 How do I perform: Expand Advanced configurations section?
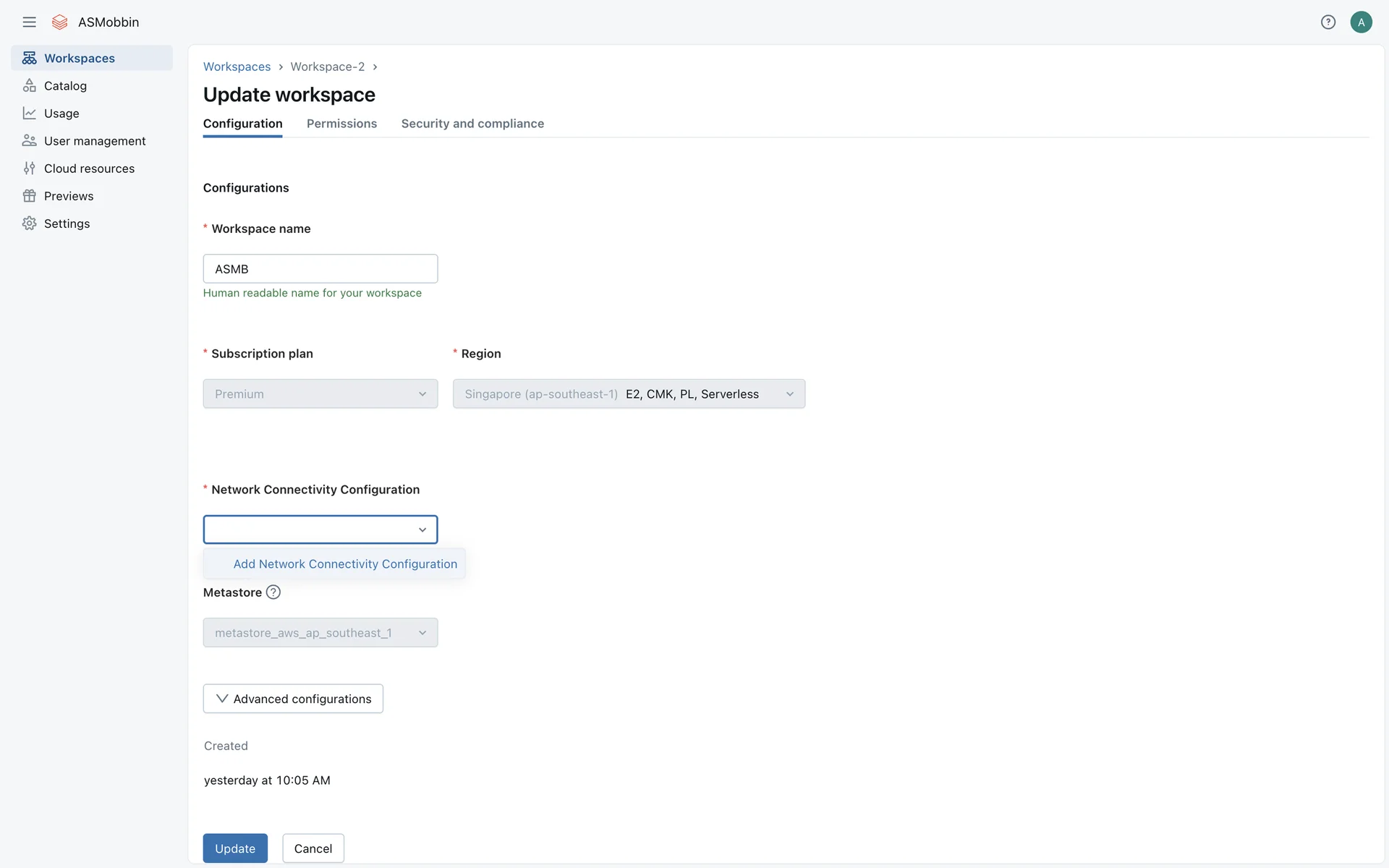(x=293, y=699)
